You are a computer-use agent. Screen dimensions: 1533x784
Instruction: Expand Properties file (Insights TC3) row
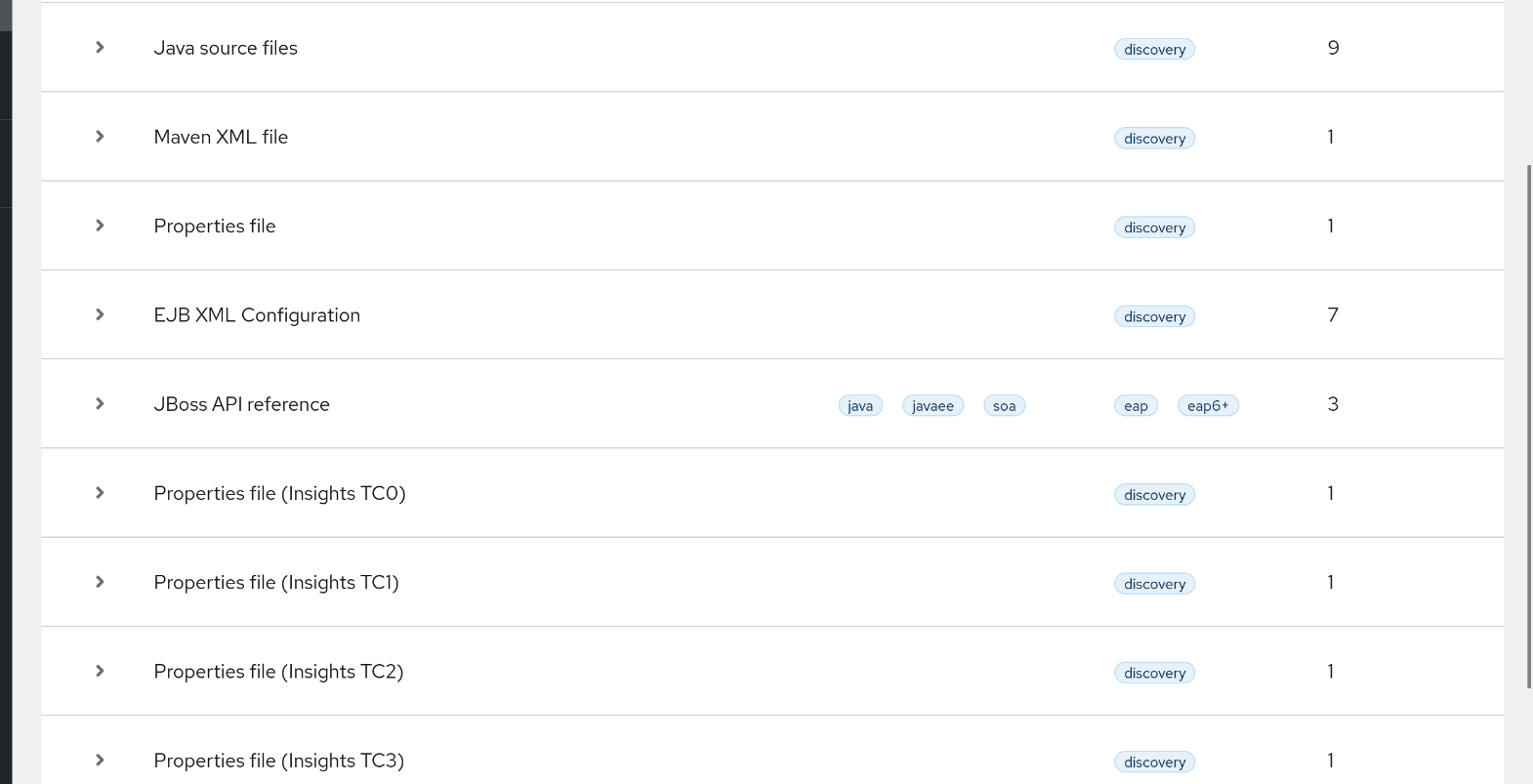tap(100, 760)
